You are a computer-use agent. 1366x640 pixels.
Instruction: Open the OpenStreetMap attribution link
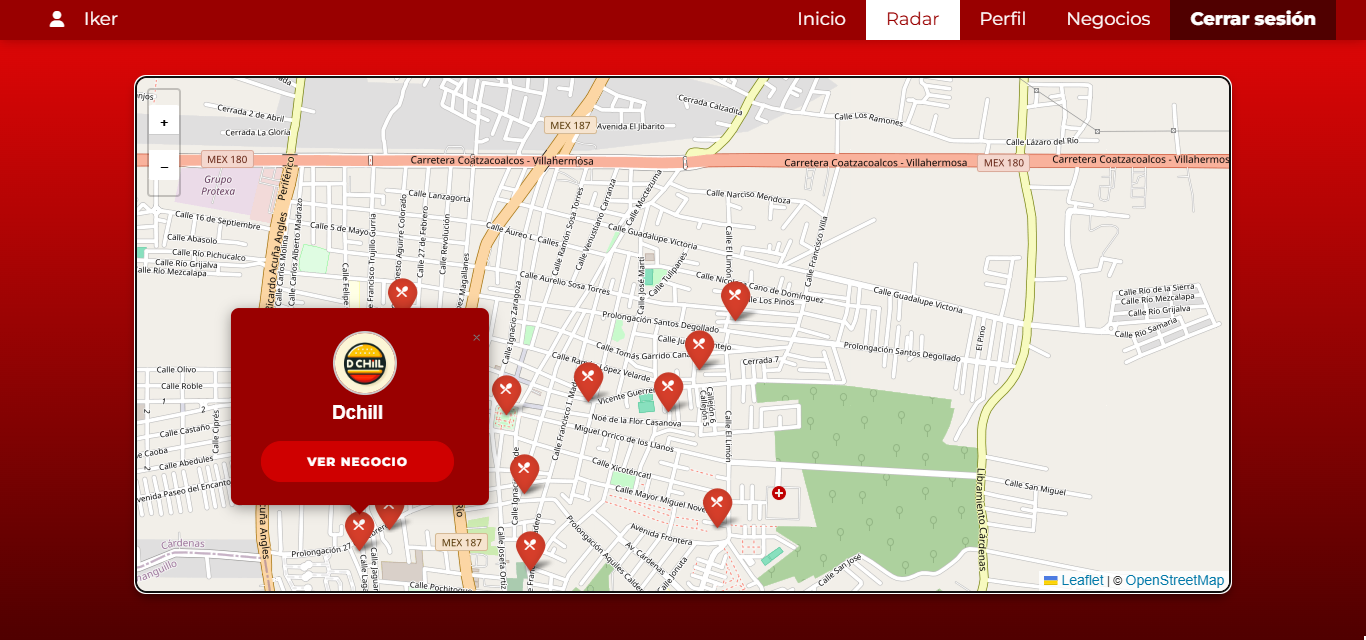pos(1174,580)
